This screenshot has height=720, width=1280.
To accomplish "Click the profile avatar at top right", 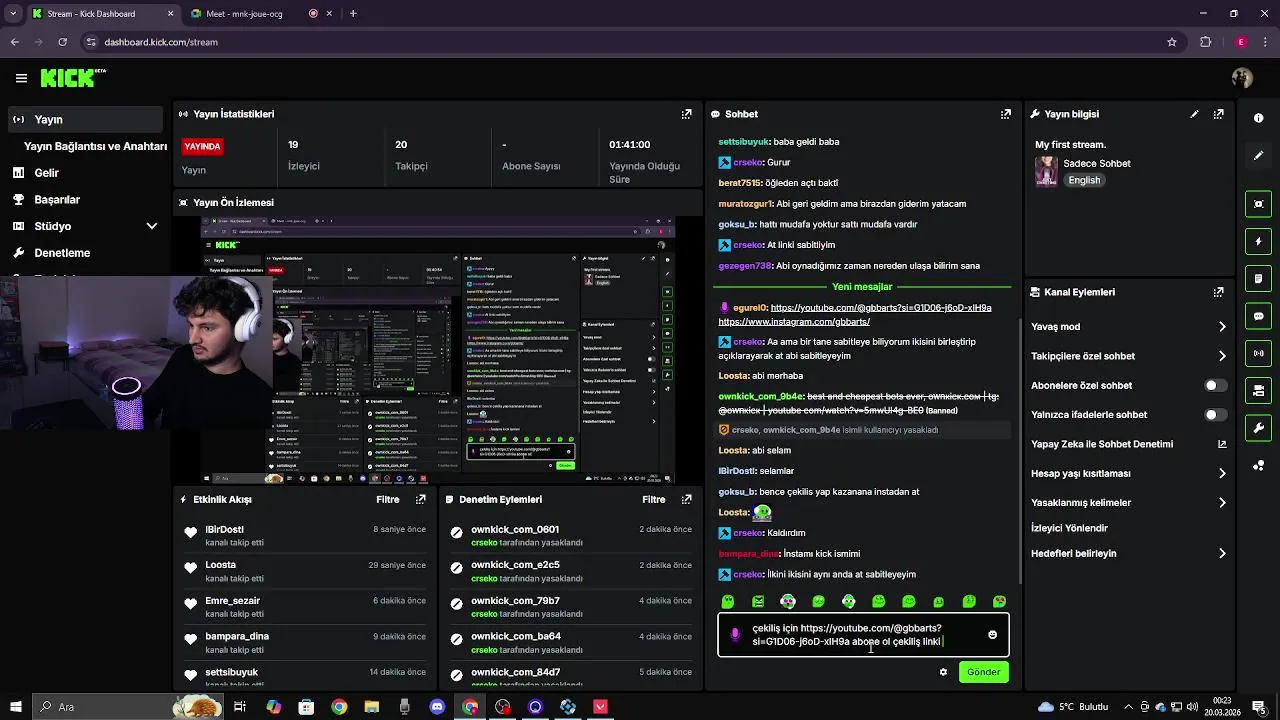I will click(1242, 78).
